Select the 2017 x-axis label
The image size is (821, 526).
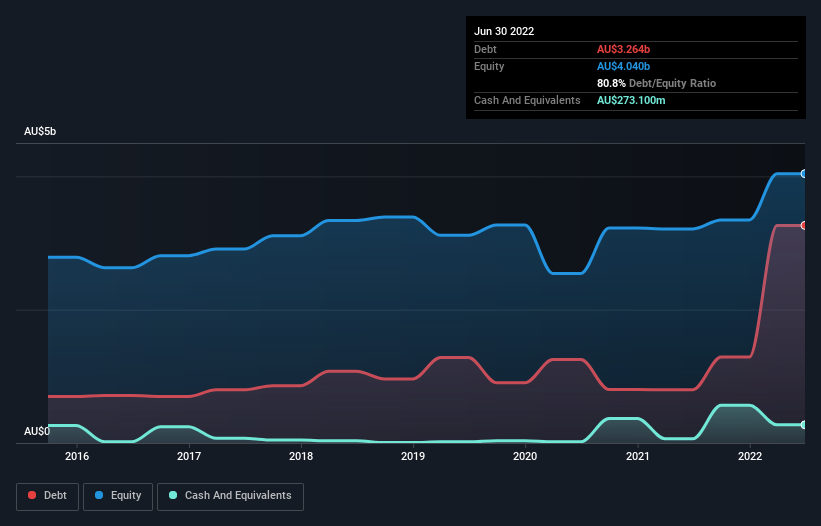[x=189, y=456]
